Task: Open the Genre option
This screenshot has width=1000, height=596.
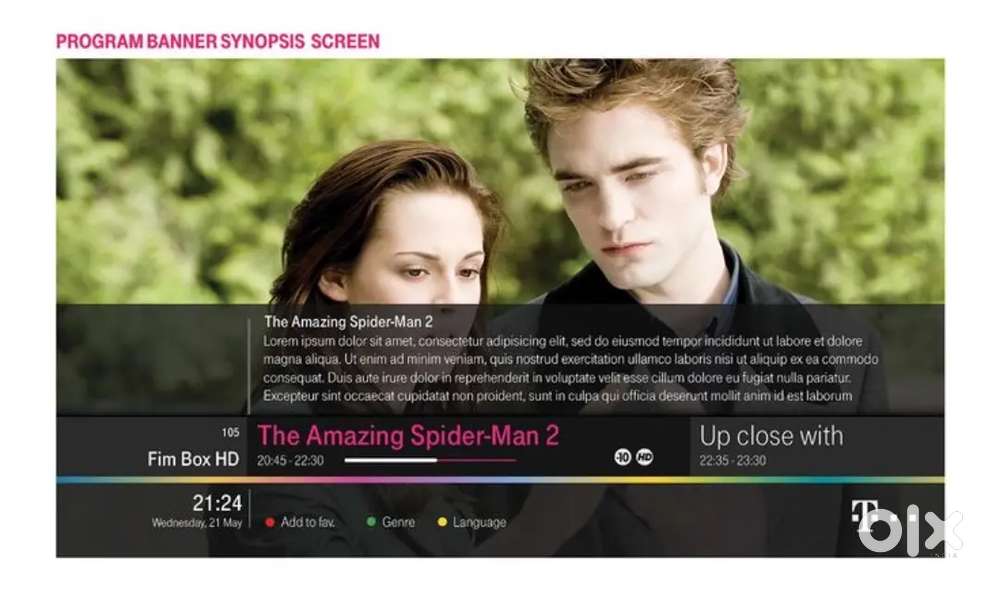Action: pos(399,522)
